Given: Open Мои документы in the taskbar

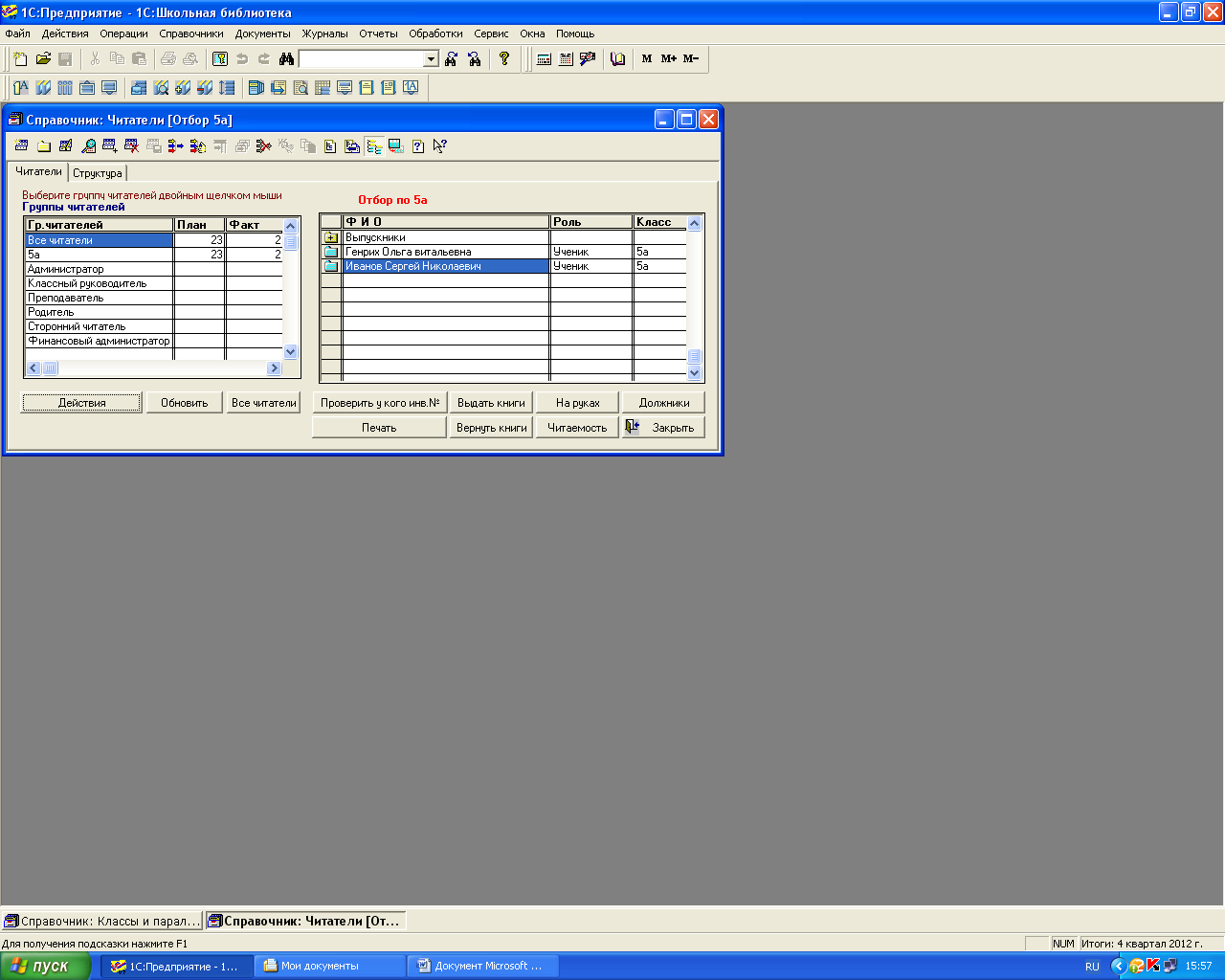Looking at the screenshot, I should [329, 967].
